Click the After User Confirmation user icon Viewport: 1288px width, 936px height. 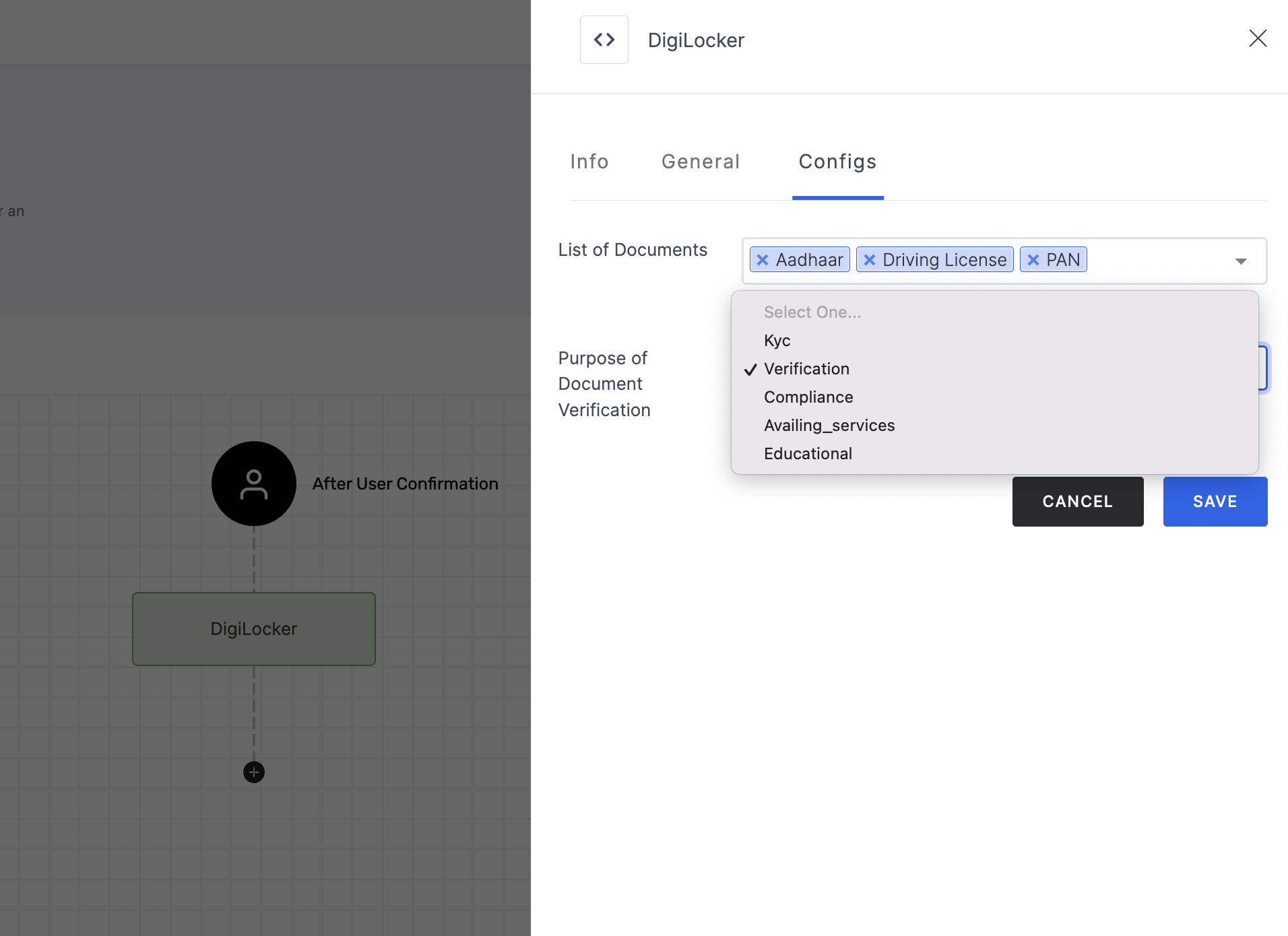(x=254, y=483)
